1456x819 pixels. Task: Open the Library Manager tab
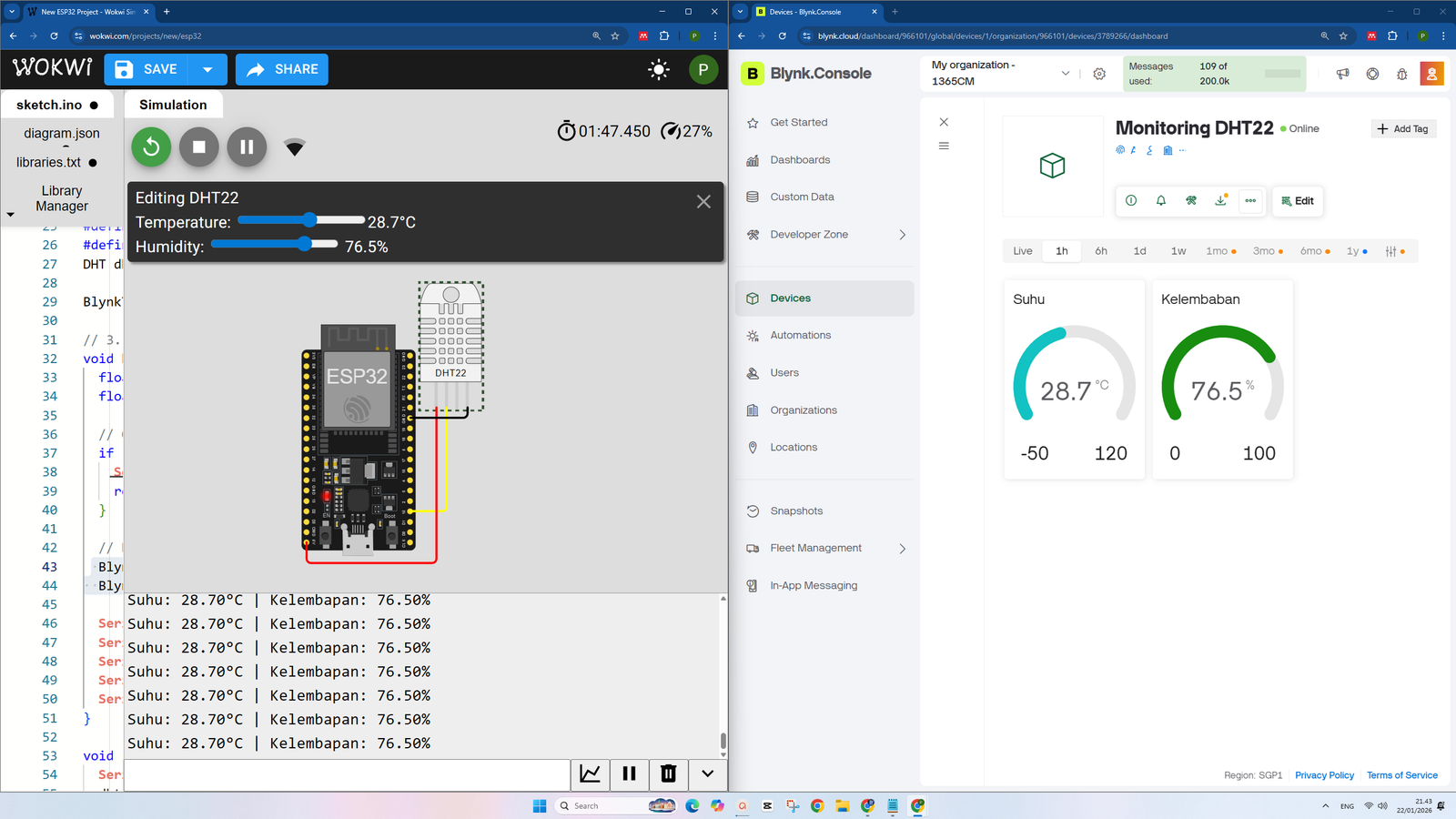point(62,198)
